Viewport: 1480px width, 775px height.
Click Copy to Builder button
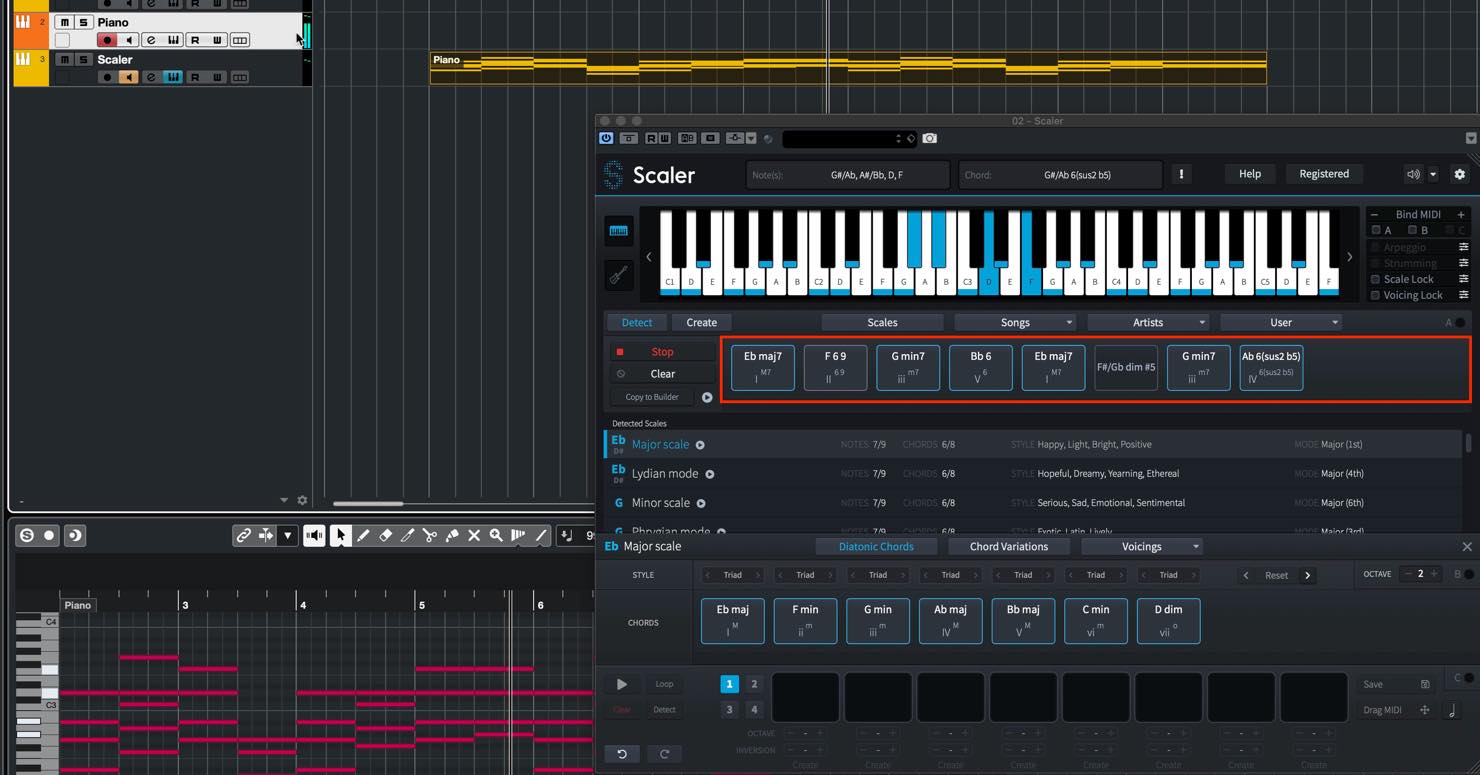[x=652, y=397]
